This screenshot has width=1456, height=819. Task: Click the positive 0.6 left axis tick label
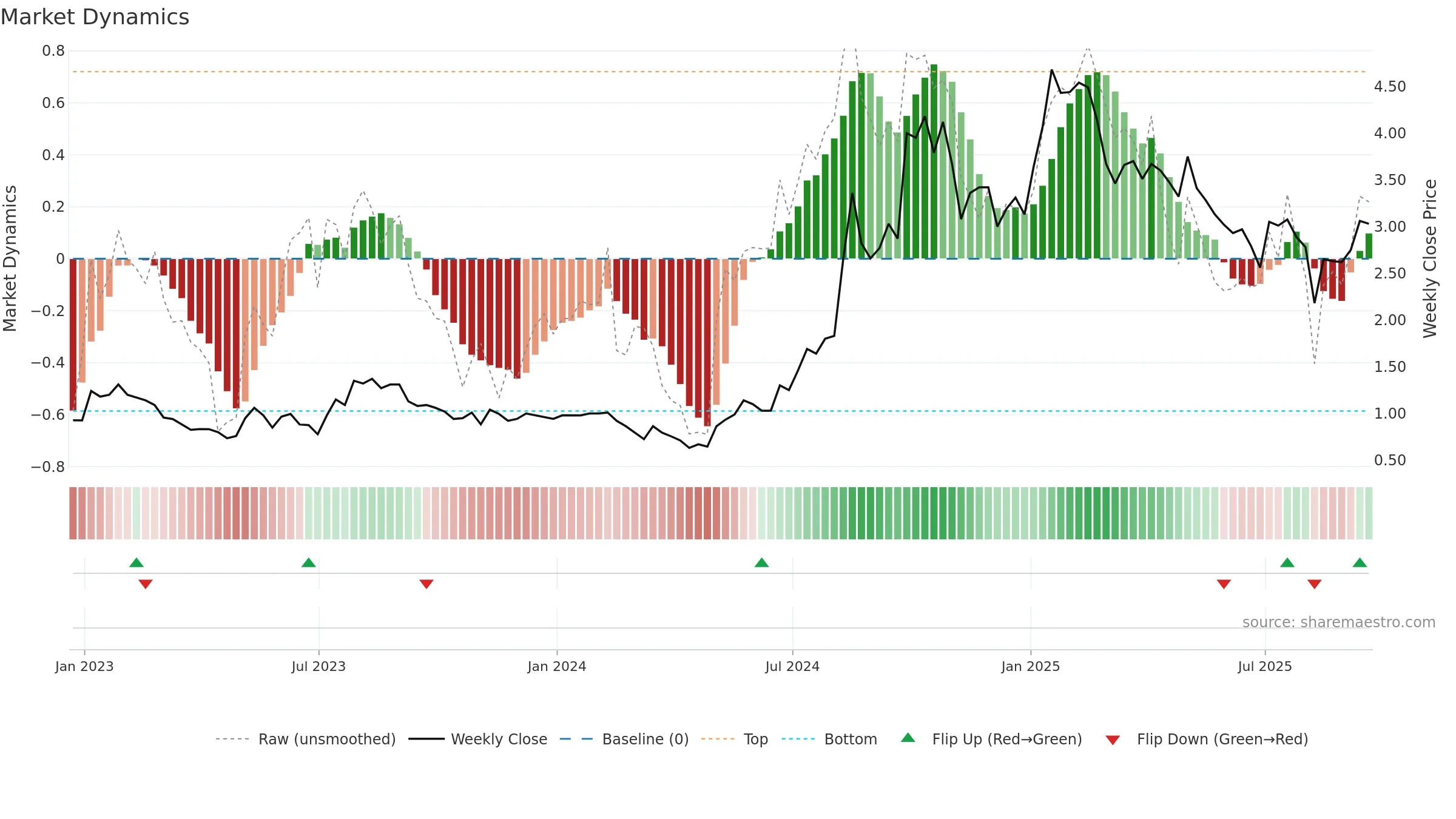(53, 103)
